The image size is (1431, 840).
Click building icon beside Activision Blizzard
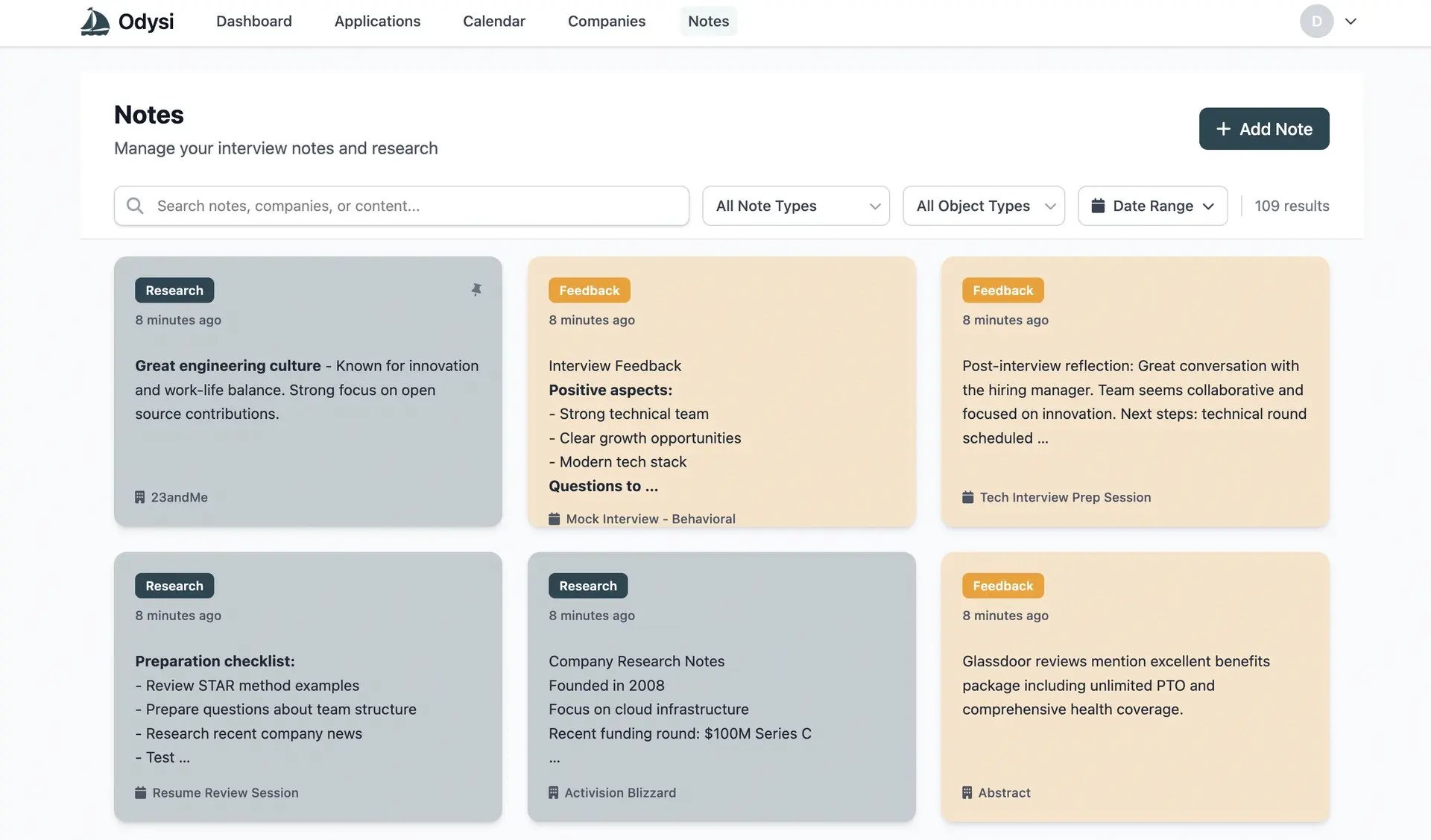pyautogui.click(x=553, y=792)
